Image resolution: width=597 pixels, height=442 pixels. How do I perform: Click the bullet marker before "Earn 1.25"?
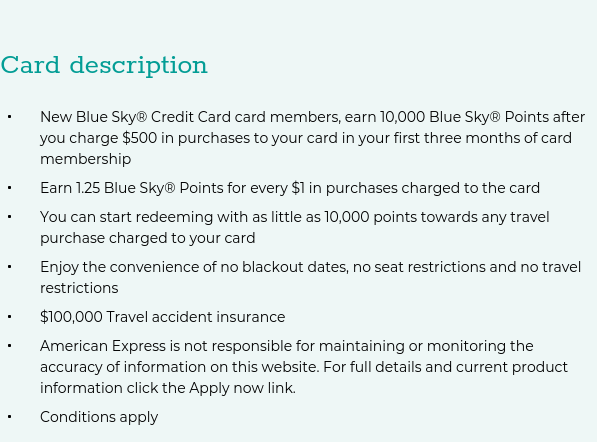(10, 188)
